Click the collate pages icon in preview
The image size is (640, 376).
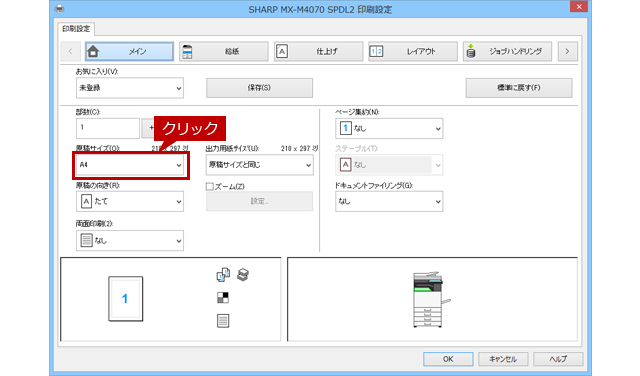click(x=223, y=275)
